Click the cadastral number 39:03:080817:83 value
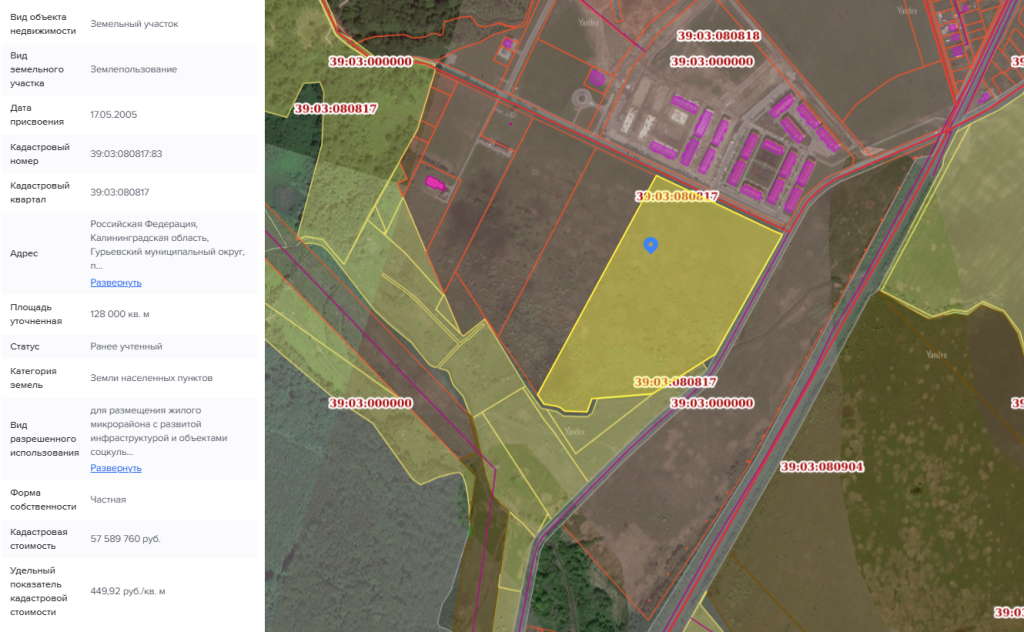 coord(126,154)
